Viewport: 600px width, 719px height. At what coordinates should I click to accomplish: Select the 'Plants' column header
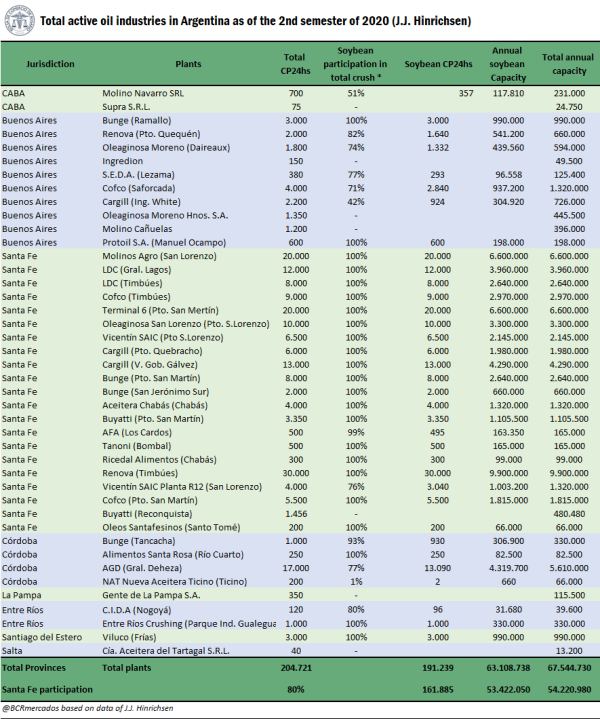[188, 64]
